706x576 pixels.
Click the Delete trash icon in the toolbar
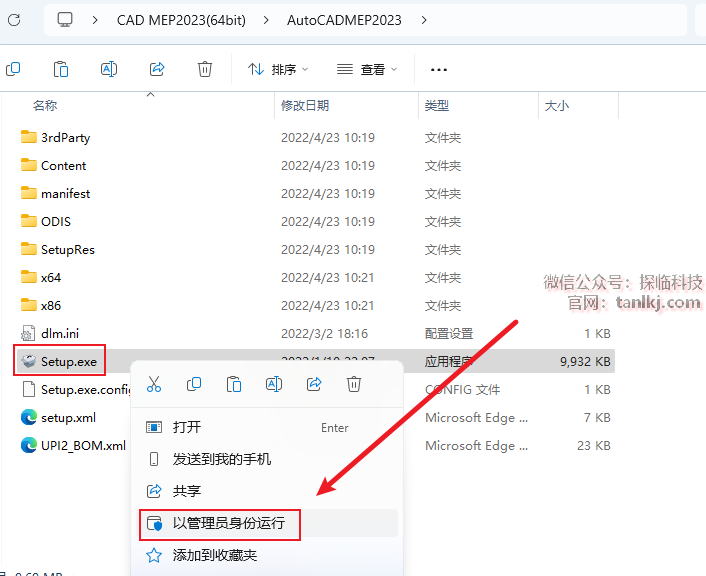[205, 69]
